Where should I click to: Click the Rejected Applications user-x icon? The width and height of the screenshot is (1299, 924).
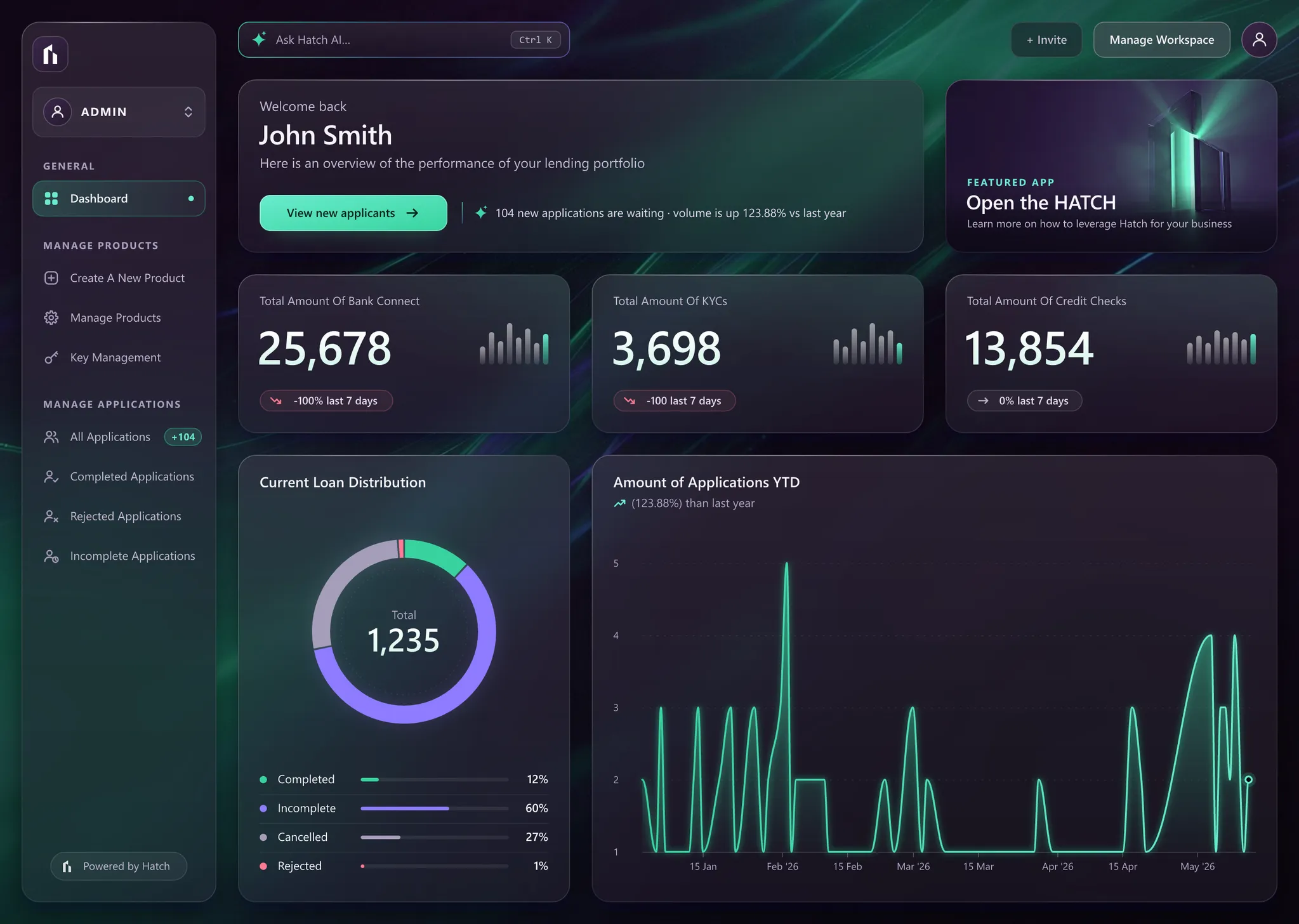click(x=51, y=516)
